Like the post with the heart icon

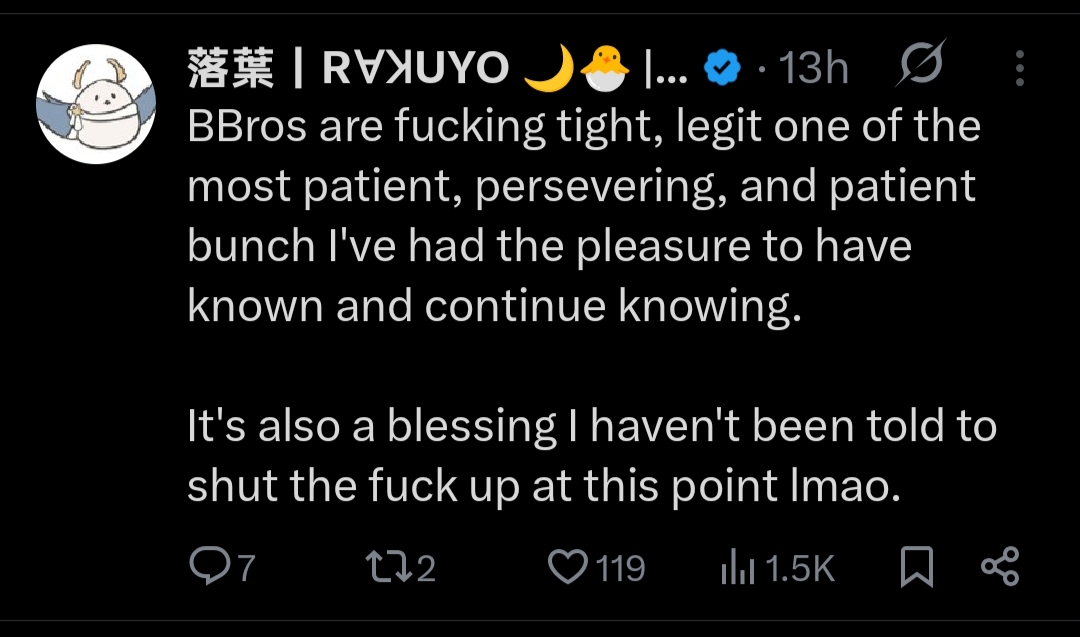[x=568, y=567]
